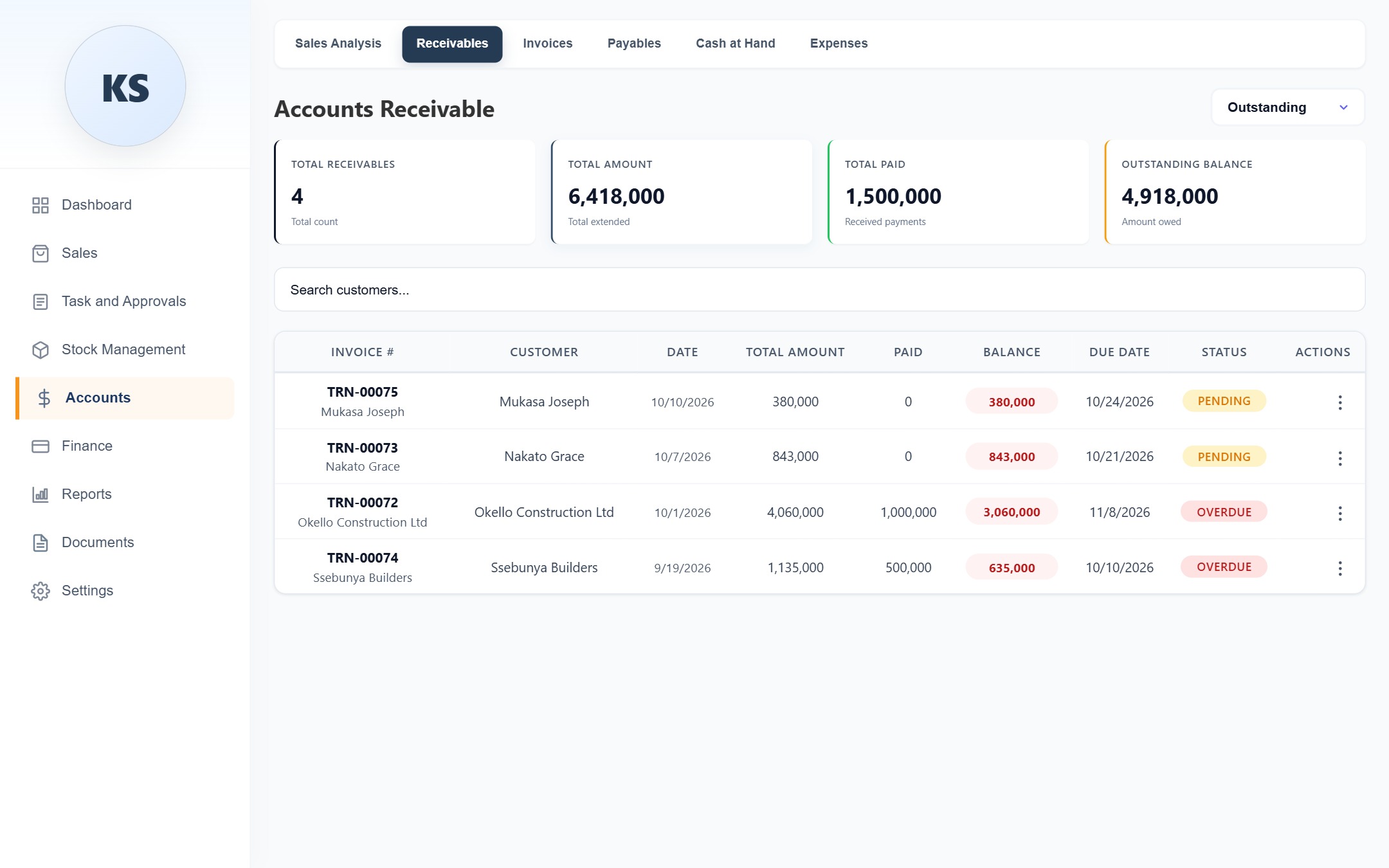Open actions menu for TRN-00072

pos(1340,513)
